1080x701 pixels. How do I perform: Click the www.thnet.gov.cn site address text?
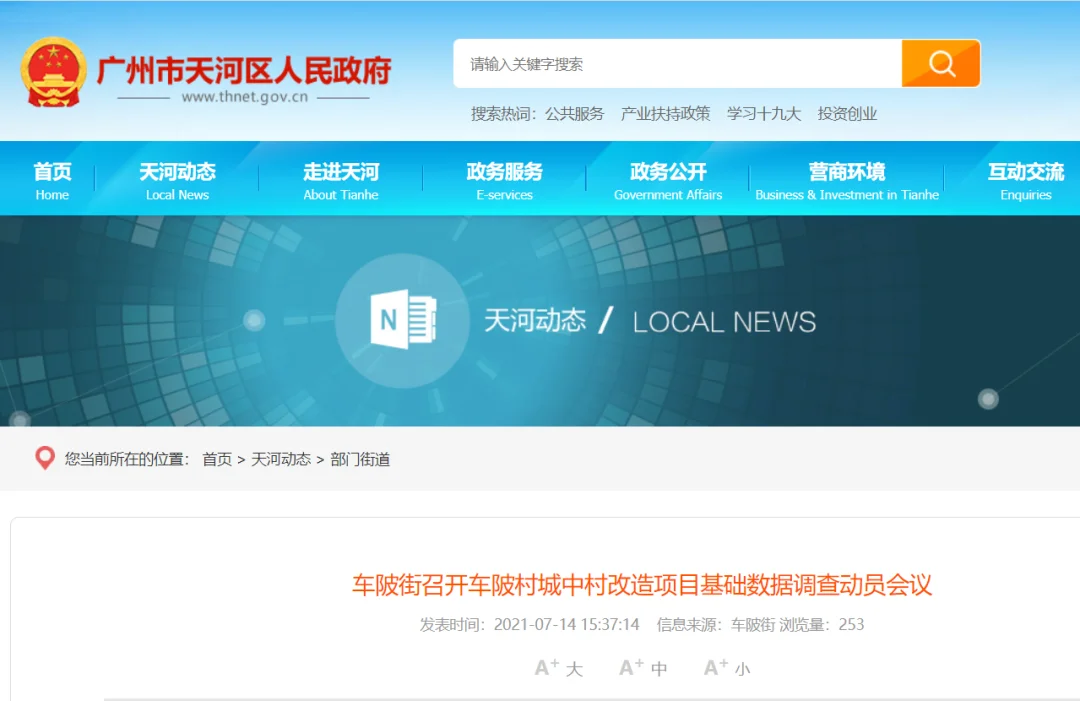coord(245,97)
